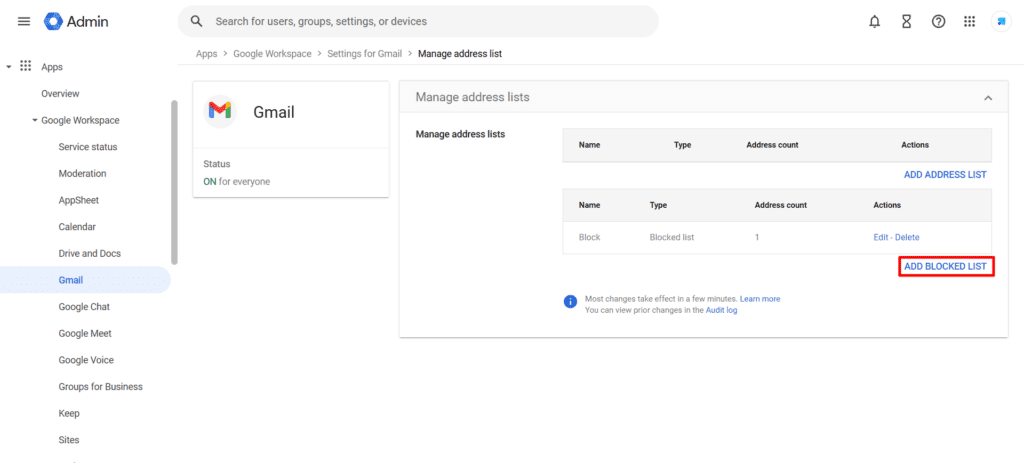Open Google Meet settings
Viewport: 1024px width, 463px height.
click(85, 334)
